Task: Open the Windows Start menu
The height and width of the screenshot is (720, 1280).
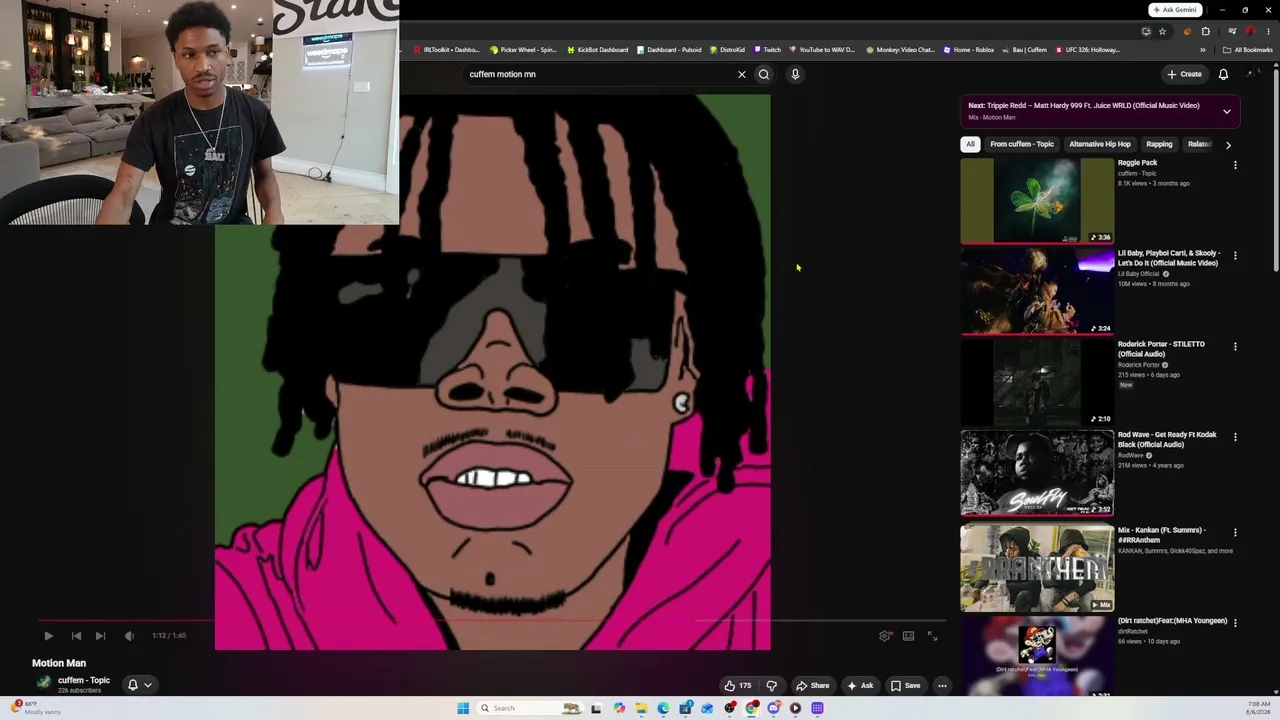Action: [463, 708]
